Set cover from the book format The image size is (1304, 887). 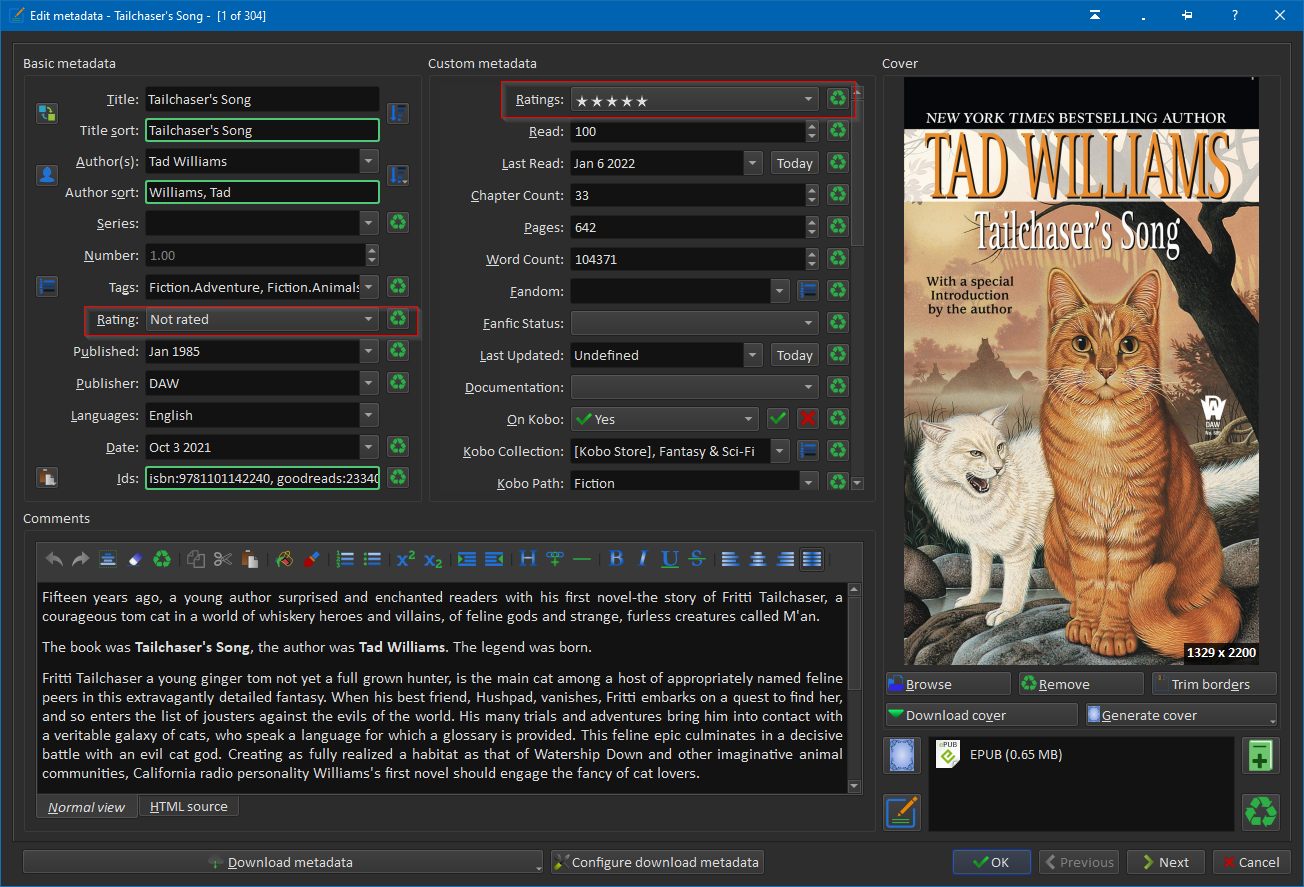(x=901, y=755)
